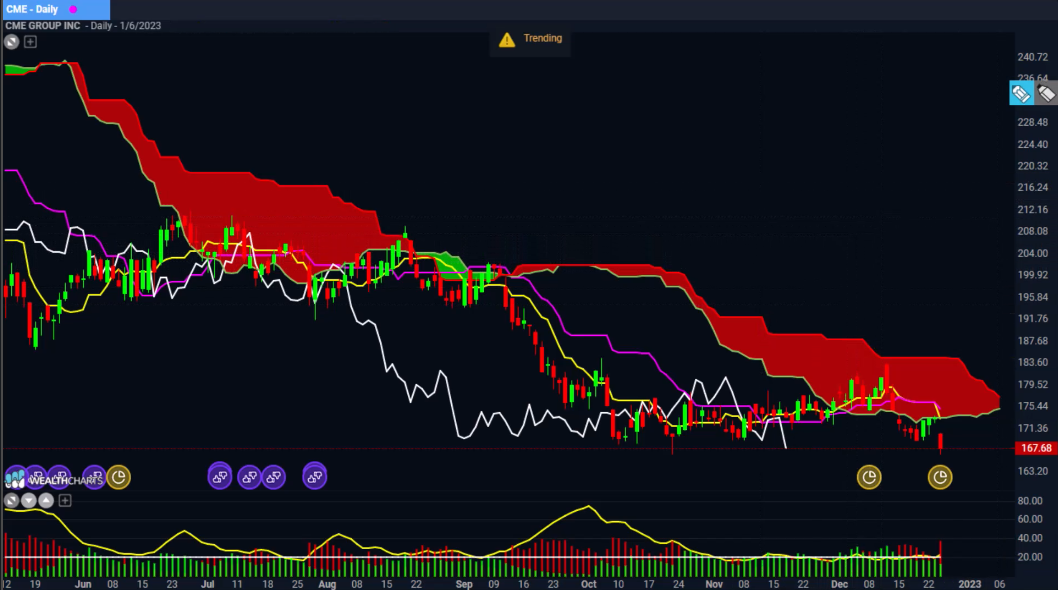
Task: Click the 80.00 indicator axis label
Action: (x=1030, y=501)
